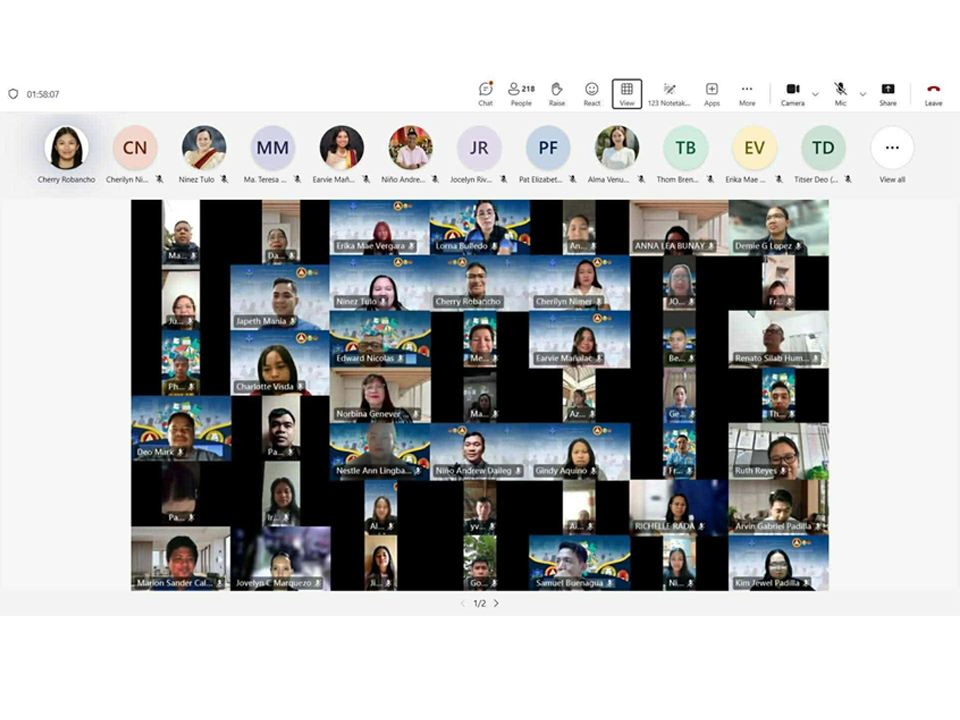Image resolution: width=960 pixels, height=720 pixels.
Task: Go to previous page of video grid
Action: [462, 603]
